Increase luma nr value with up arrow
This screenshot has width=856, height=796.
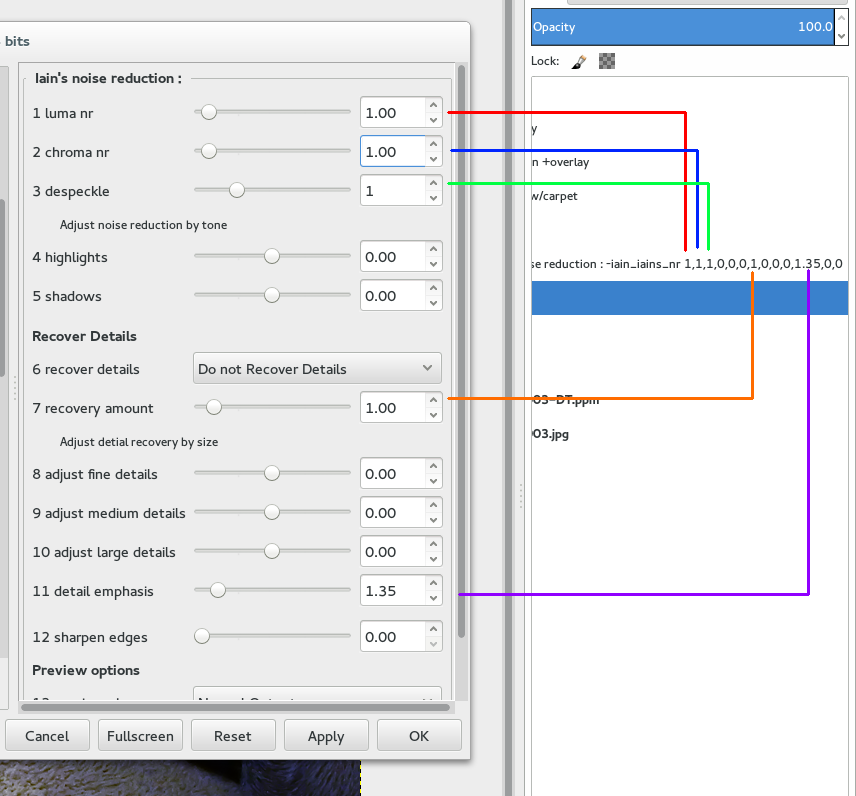(433, 106)
